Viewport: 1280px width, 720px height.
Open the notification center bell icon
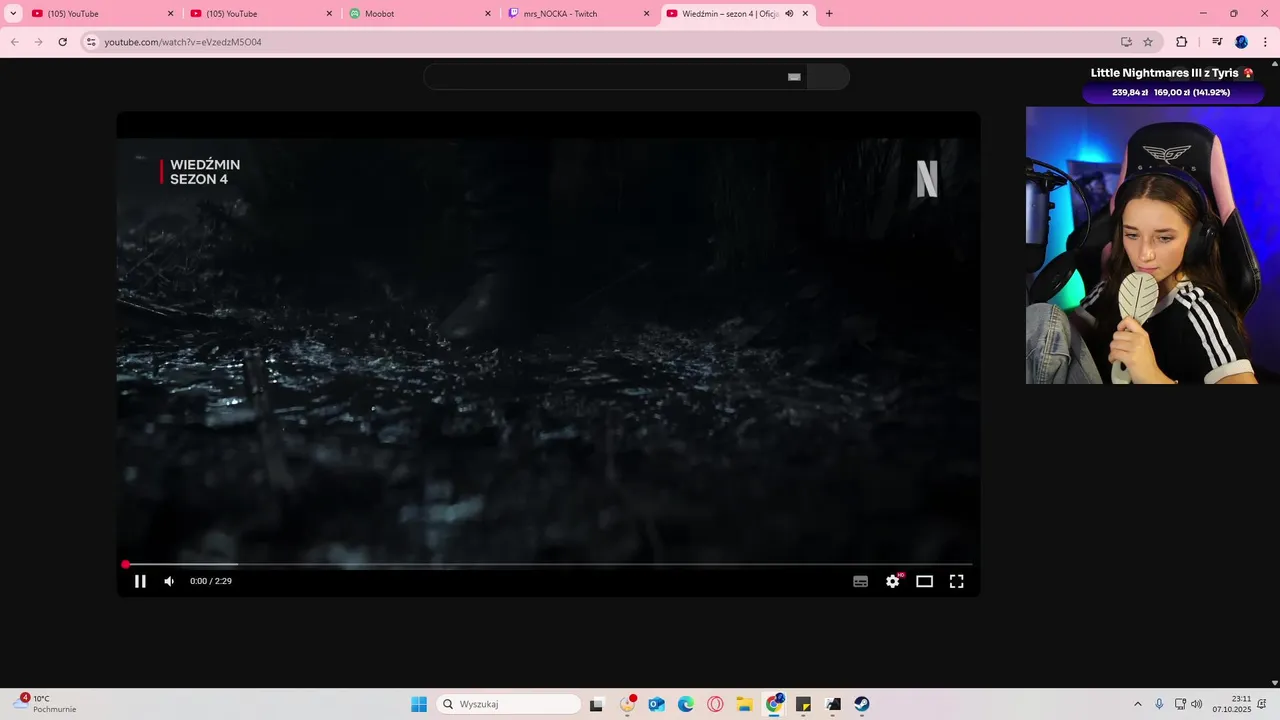tap(1264, 704)
